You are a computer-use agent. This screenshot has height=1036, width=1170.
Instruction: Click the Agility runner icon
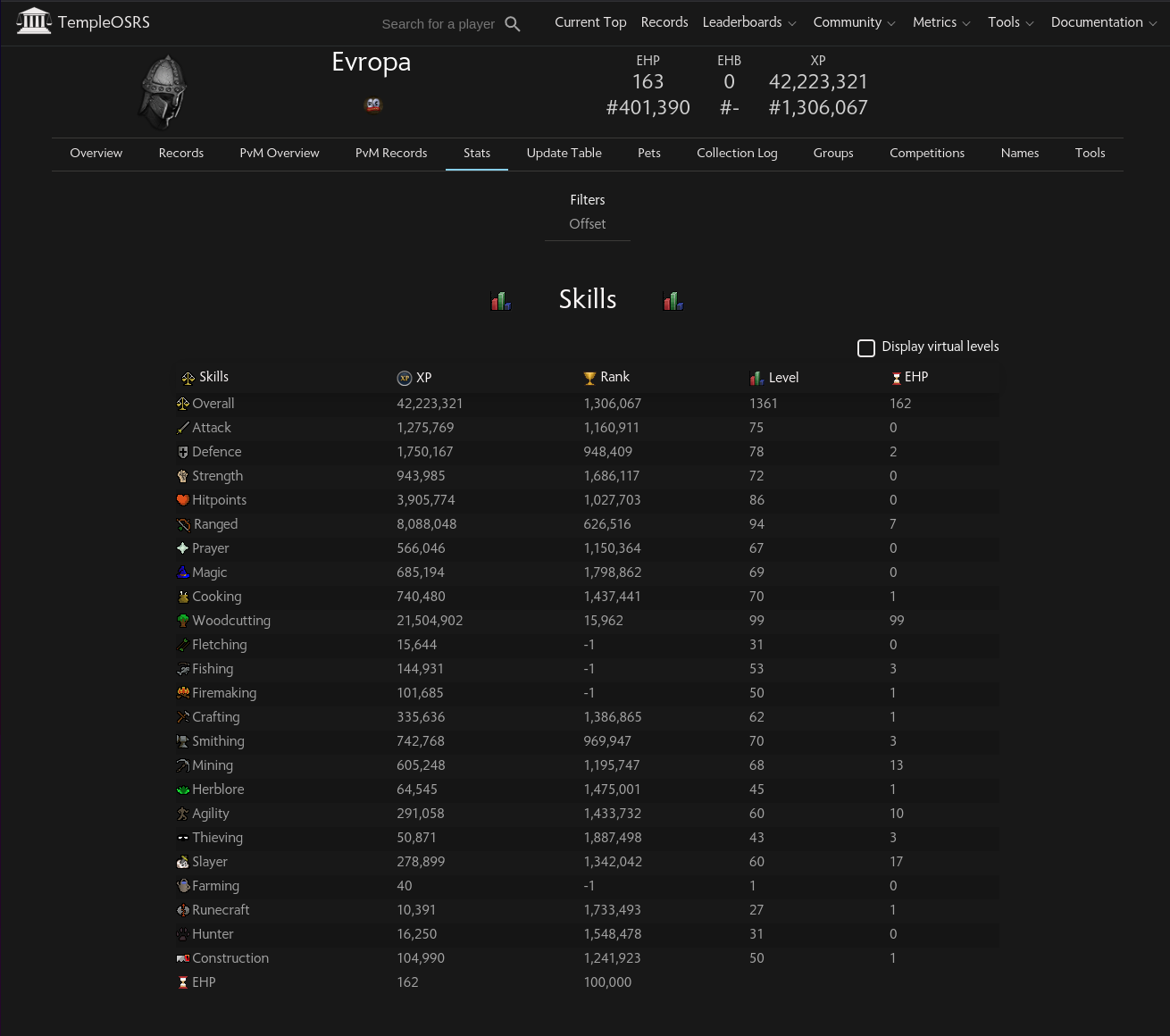[x=183, y=814]
